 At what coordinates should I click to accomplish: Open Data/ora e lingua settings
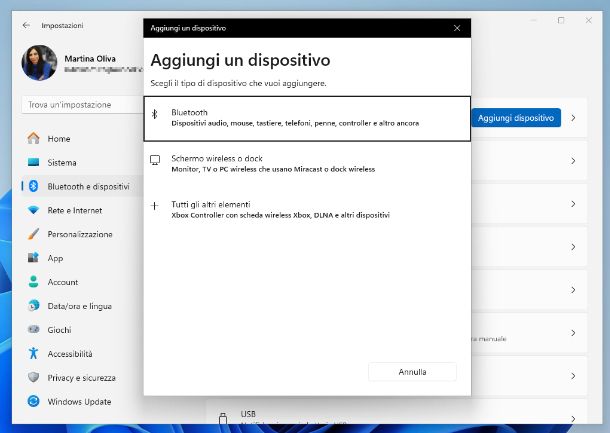[79, 306]
